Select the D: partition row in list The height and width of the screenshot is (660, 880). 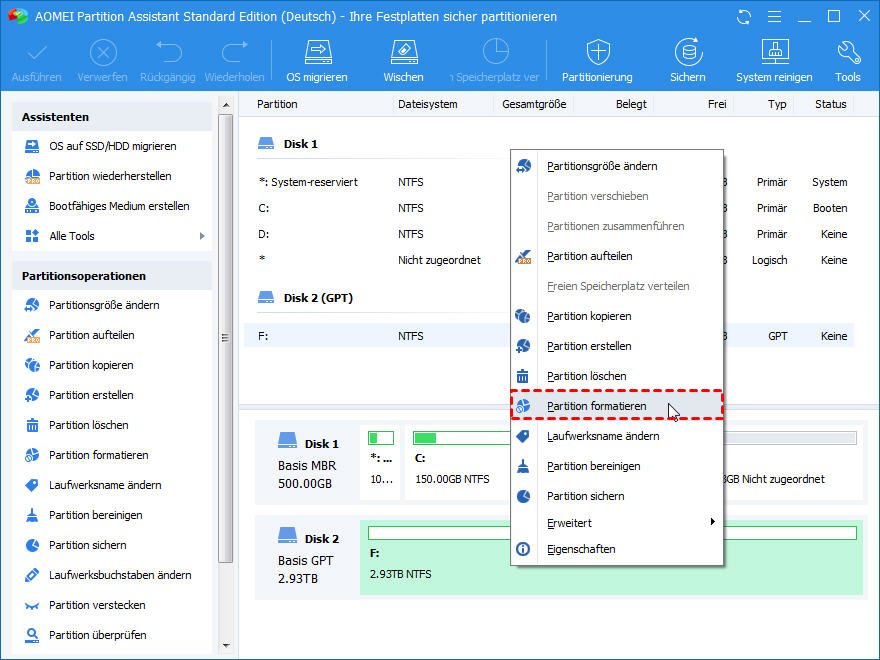(549, 234)
